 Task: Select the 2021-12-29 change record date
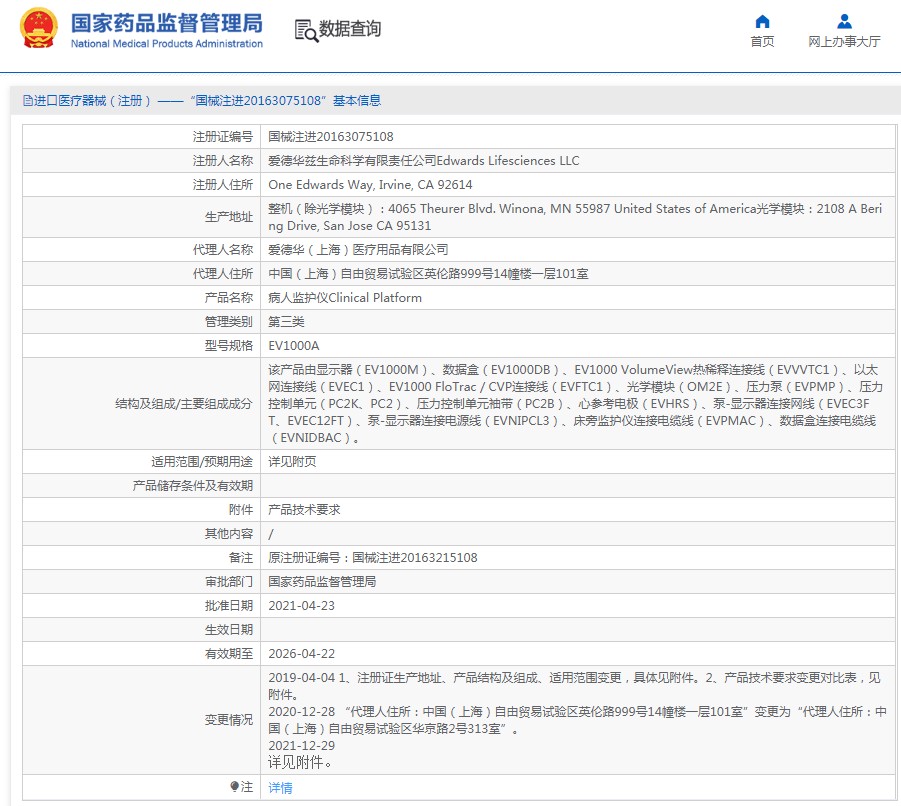pyautogui.click(x=301, y=746)
